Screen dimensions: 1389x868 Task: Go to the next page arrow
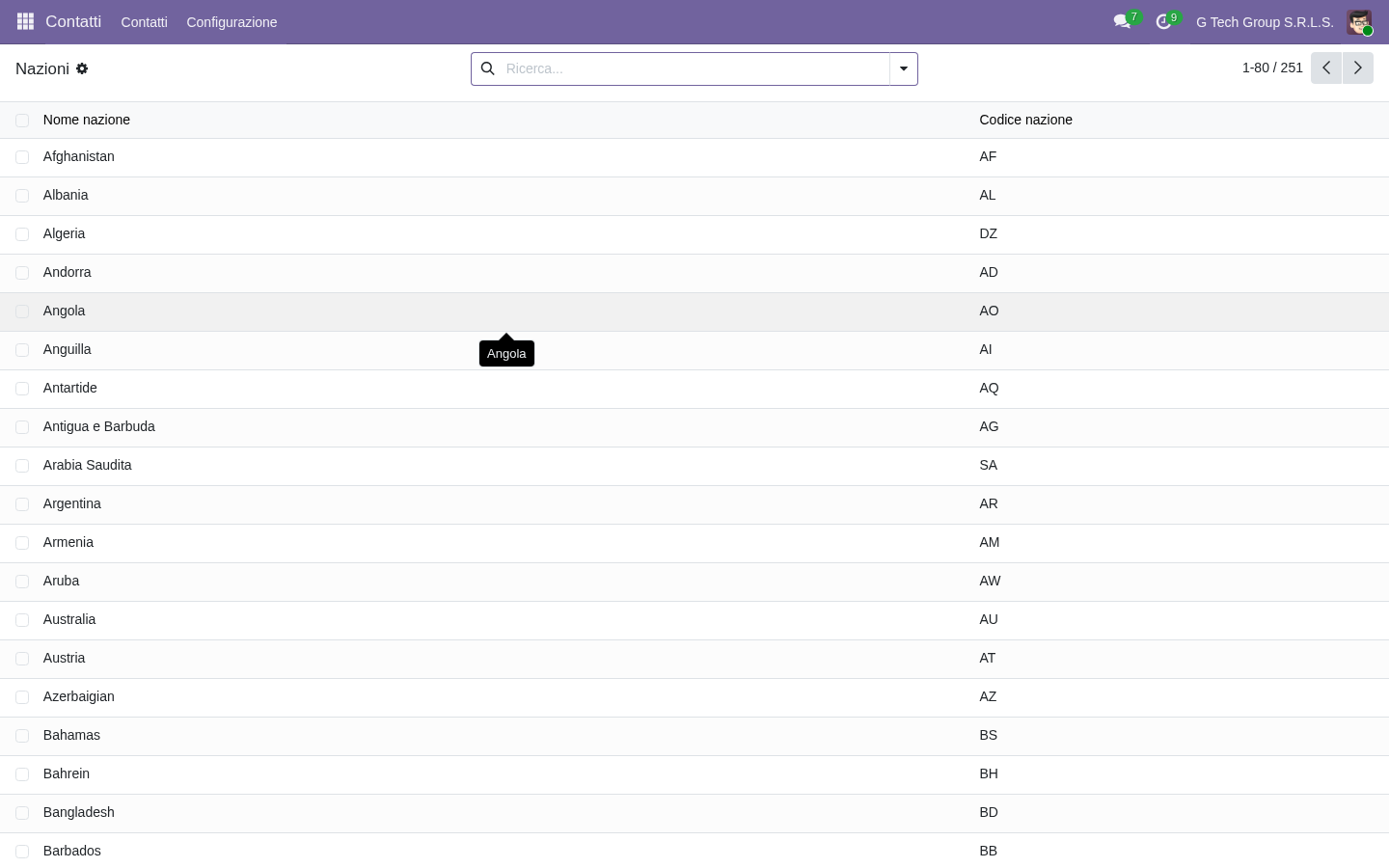(x=1358, y=68)
